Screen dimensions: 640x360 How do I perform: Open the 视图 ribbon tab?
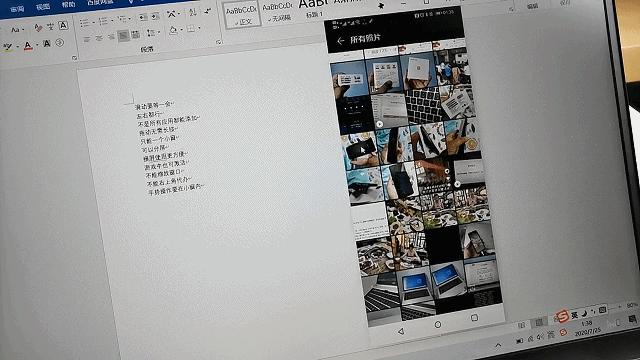tap(42, 7)
